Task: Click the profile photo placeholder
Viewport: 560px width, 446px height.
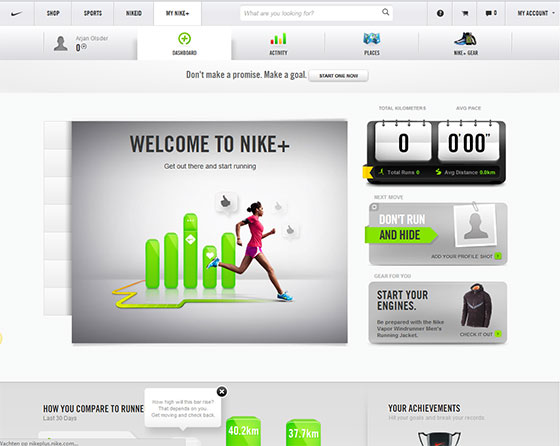Action: pos(475,225)
